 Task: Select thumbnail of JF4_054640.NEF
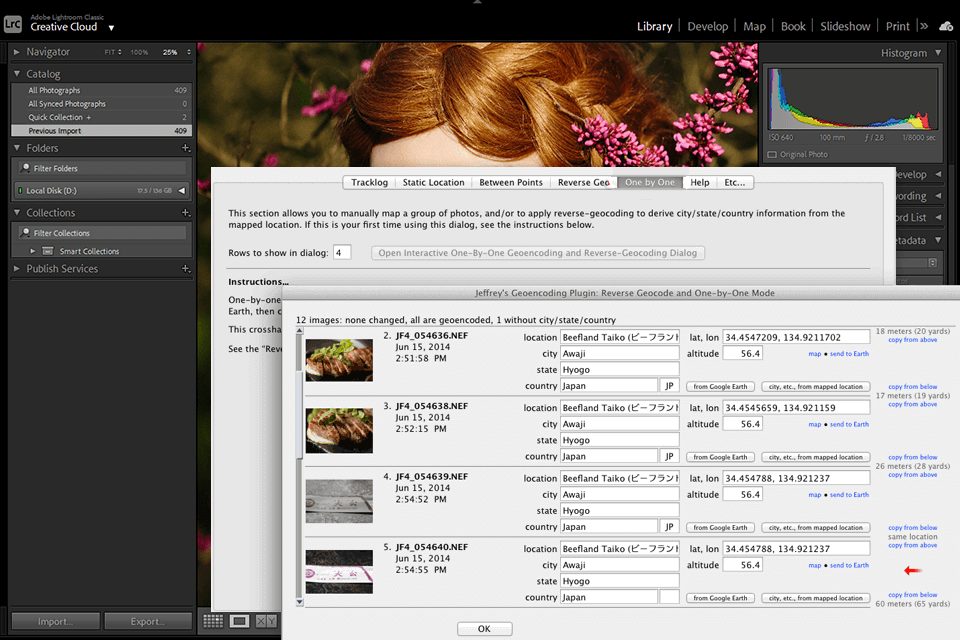click(x=339, y=571)
